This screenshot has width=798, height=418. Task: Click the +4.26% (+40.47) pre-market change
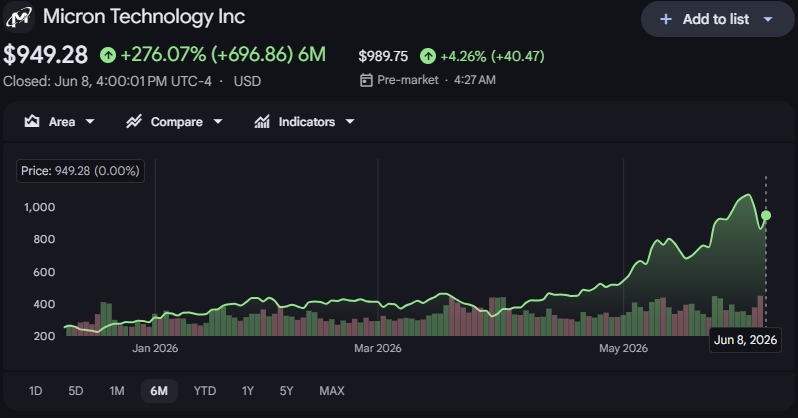(492, 56)
